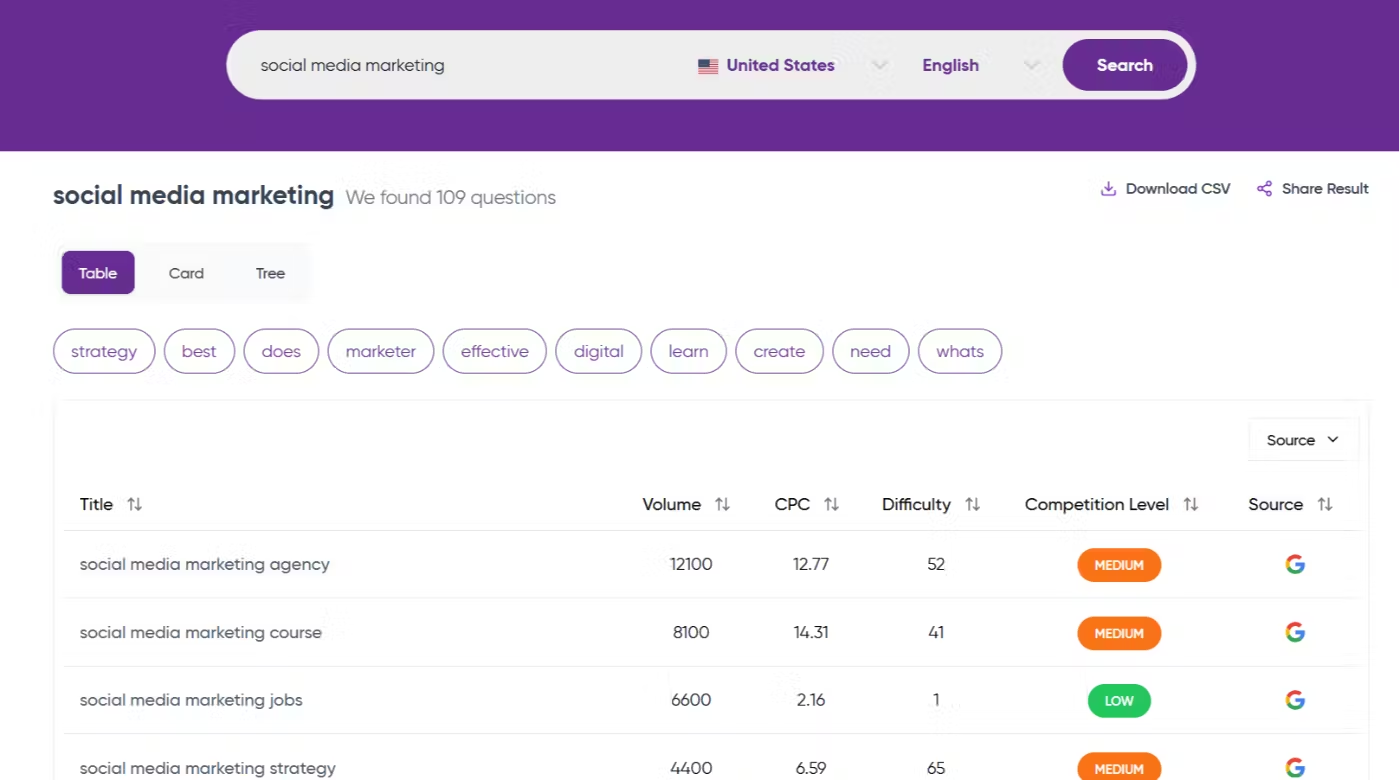Click 'social media marketing strategy' title
This screenshot has height=780, width=1400.
coord(208,768)
